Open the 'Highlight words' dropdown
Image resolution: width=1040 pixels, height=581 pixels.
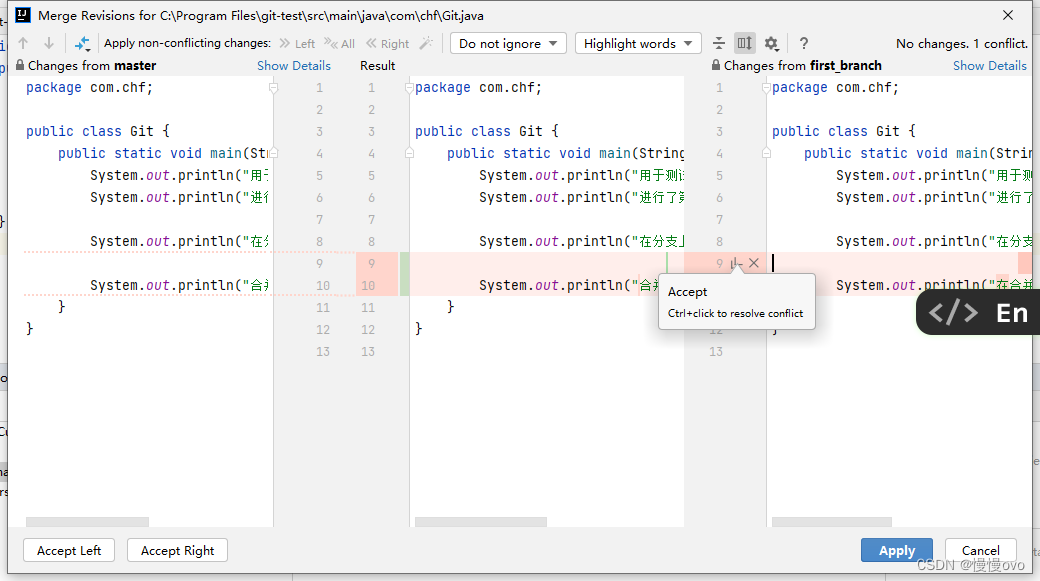638,44
